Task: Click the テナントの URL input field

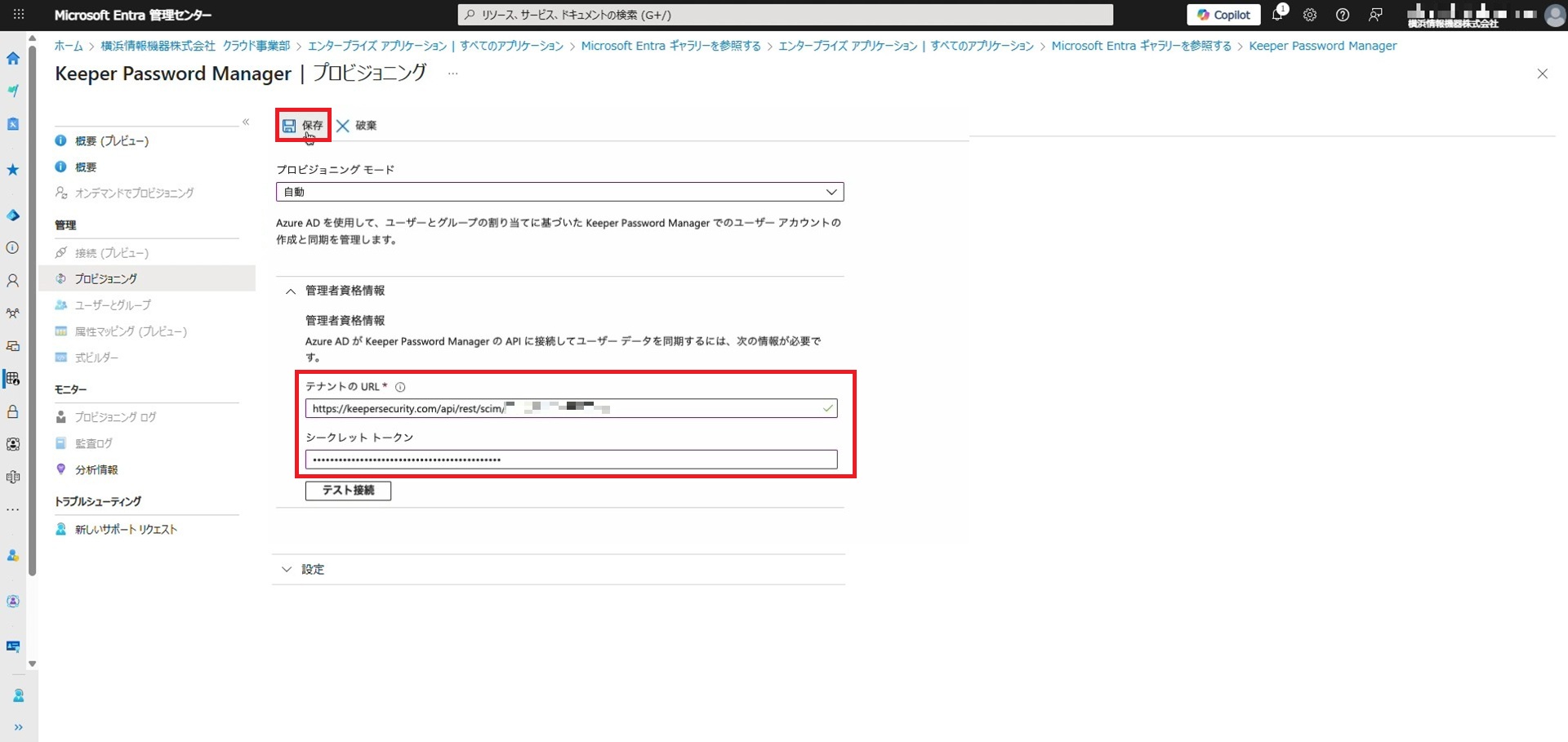Action: [x=563, y=408]
